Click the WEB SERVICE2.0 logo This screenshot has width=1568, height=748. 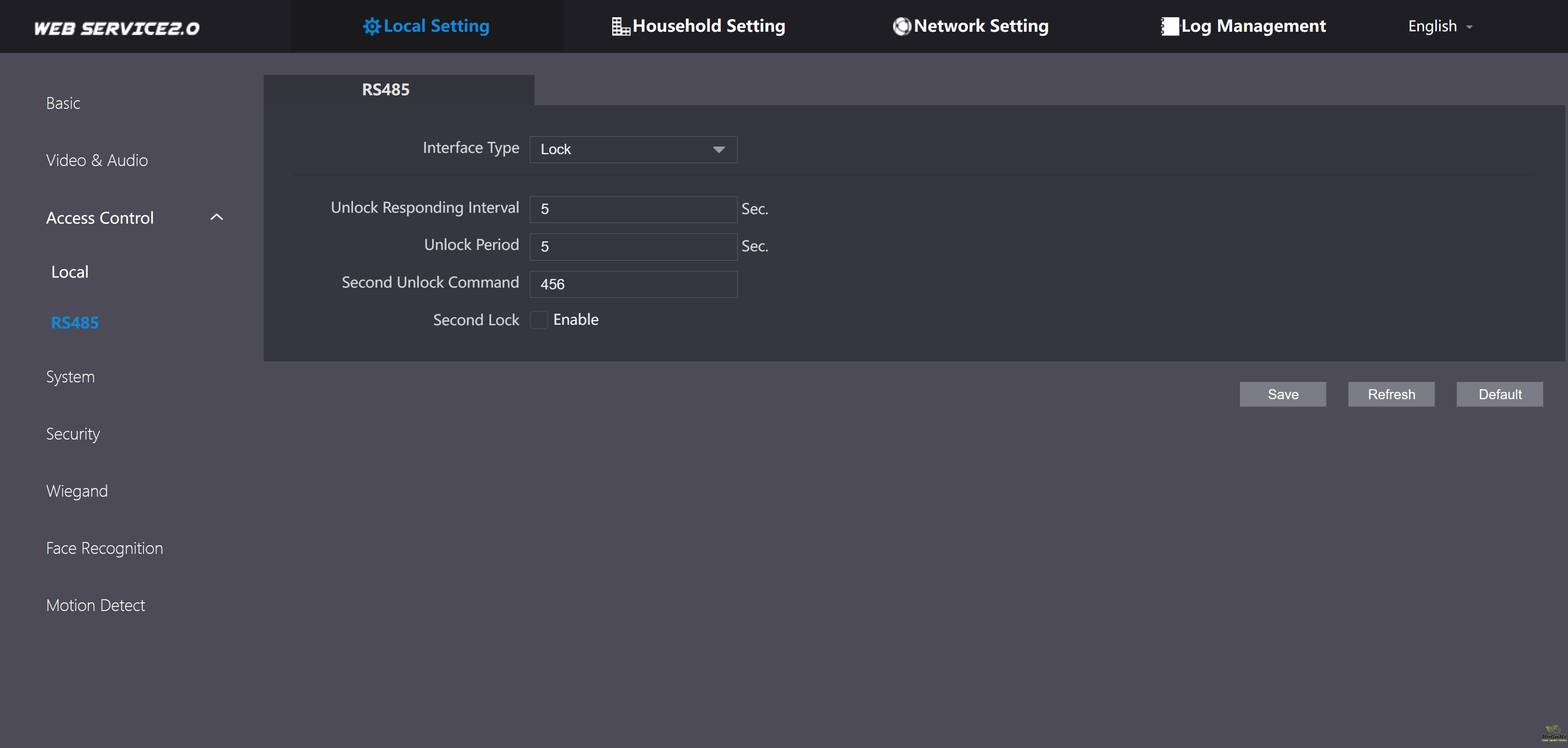coord(116,28)
